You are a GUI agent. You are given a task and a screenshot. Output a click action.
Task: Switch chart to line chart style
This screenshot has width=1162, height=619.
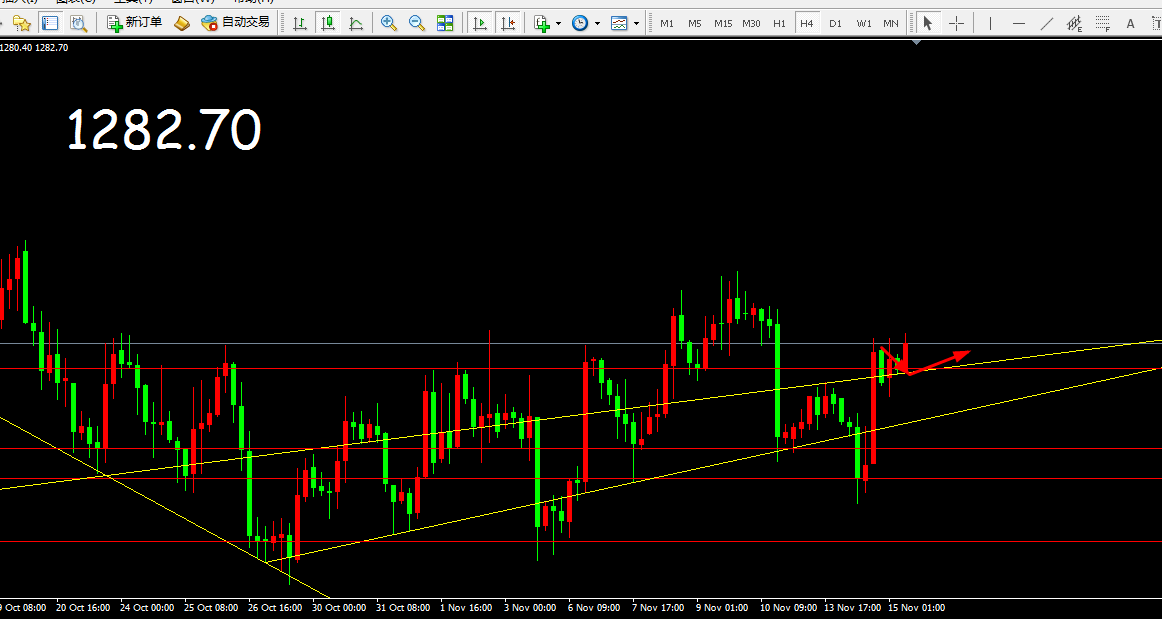[356, 23]
